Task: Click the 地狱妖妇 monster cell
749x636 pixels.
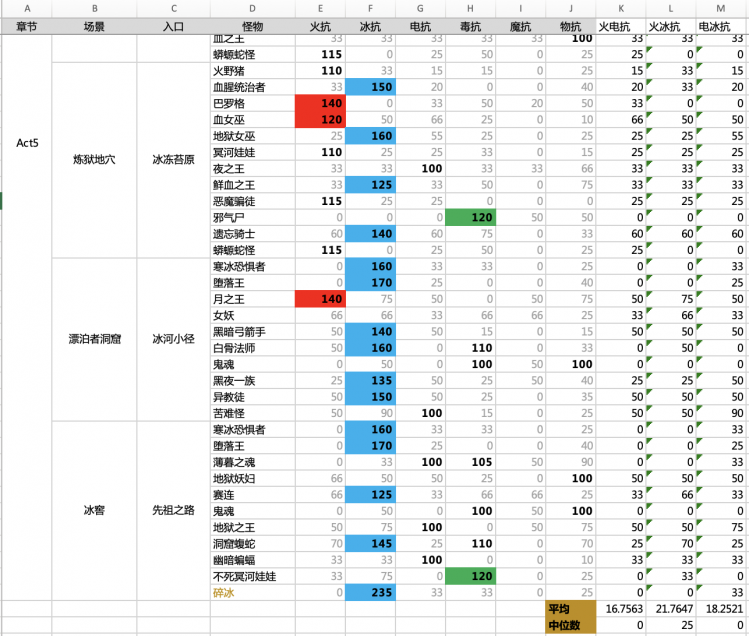Action: [252, 478]
